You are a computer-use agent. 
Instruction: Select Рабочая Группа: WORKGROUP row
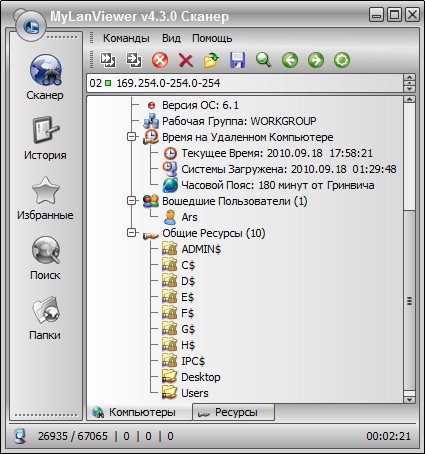click(x=239, y=121)
